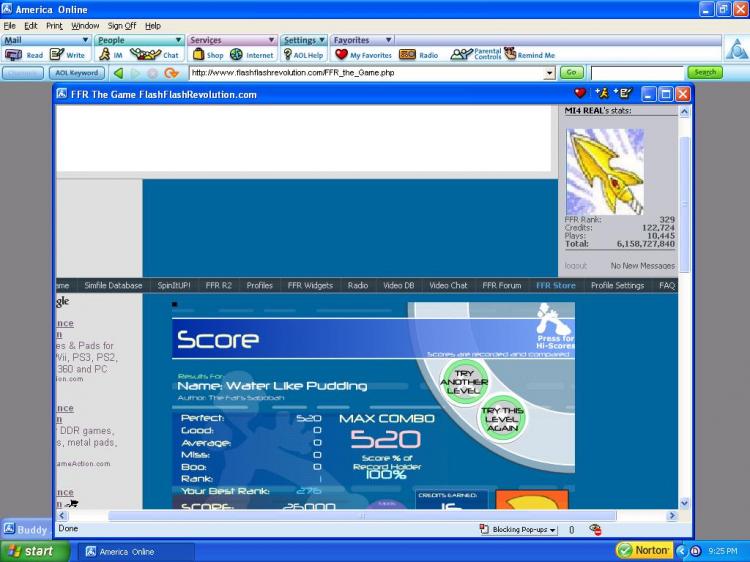Click the Norton tray icon

(x=644, y=551)
